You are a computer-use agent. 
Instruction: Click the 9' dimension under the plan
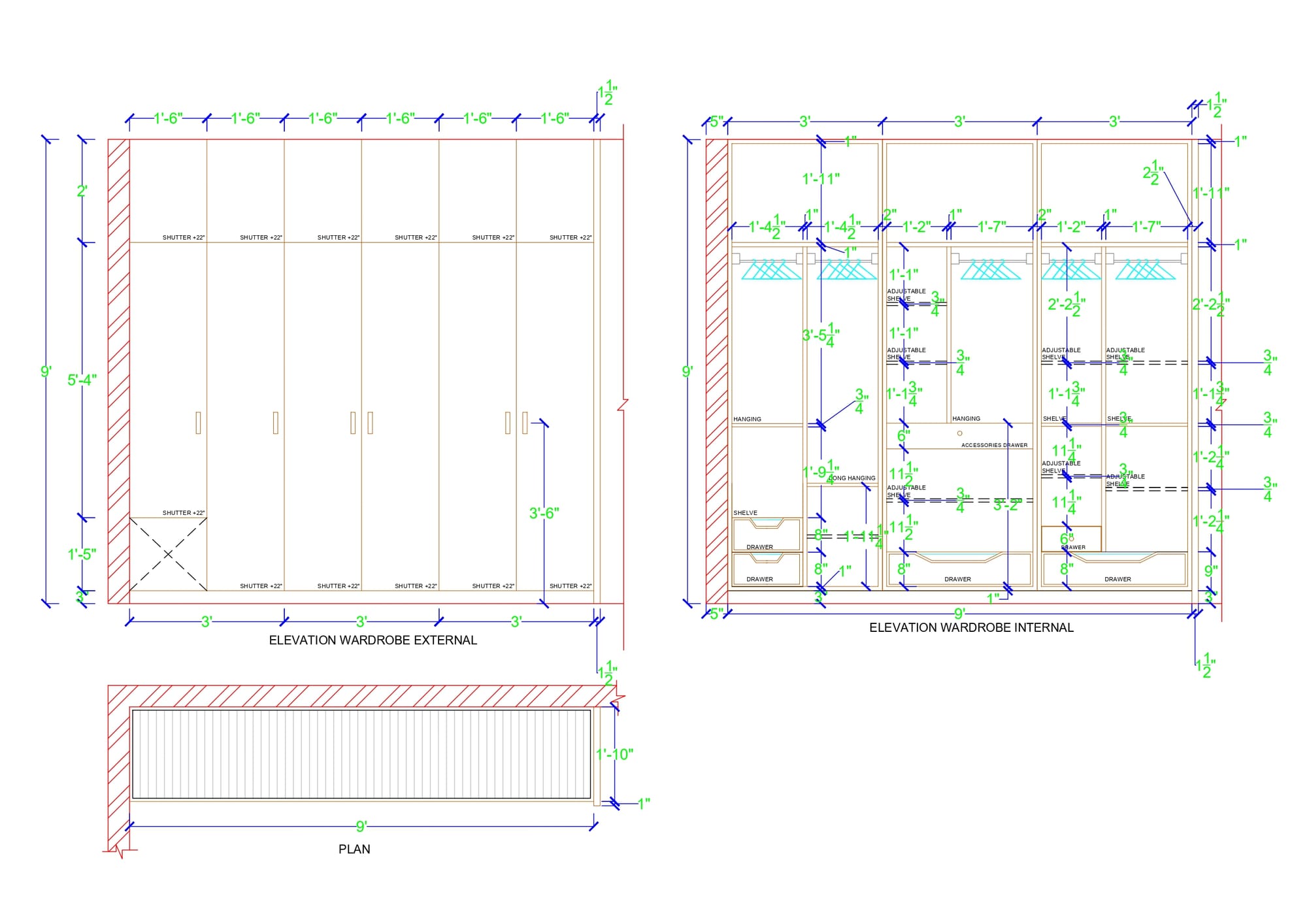[361, 827]
